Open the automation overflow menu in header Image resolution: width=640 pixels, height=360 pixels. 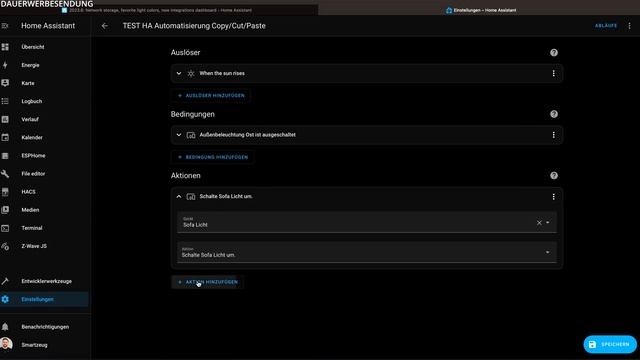(629, 26)
